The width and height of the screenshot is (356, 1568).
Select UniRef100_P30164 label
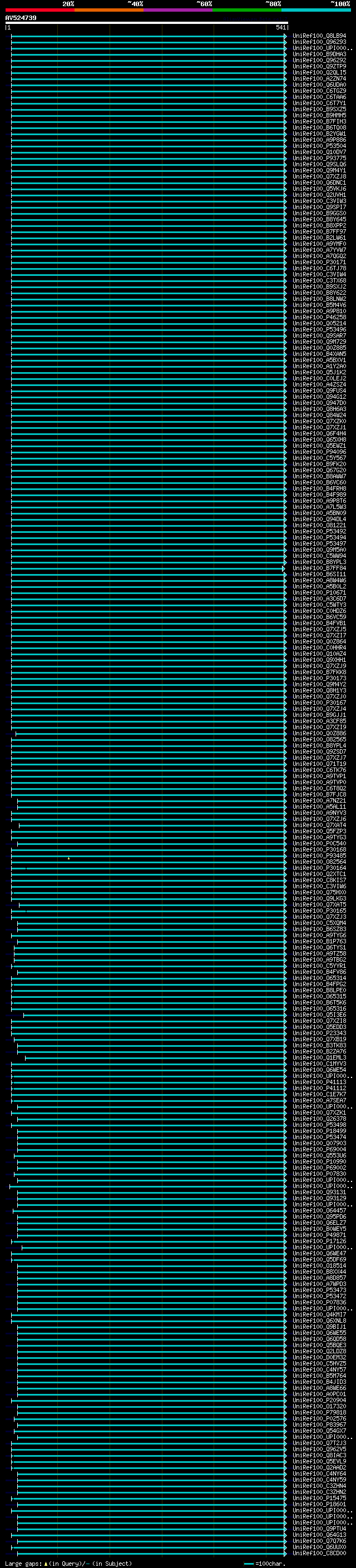(319, 868)
